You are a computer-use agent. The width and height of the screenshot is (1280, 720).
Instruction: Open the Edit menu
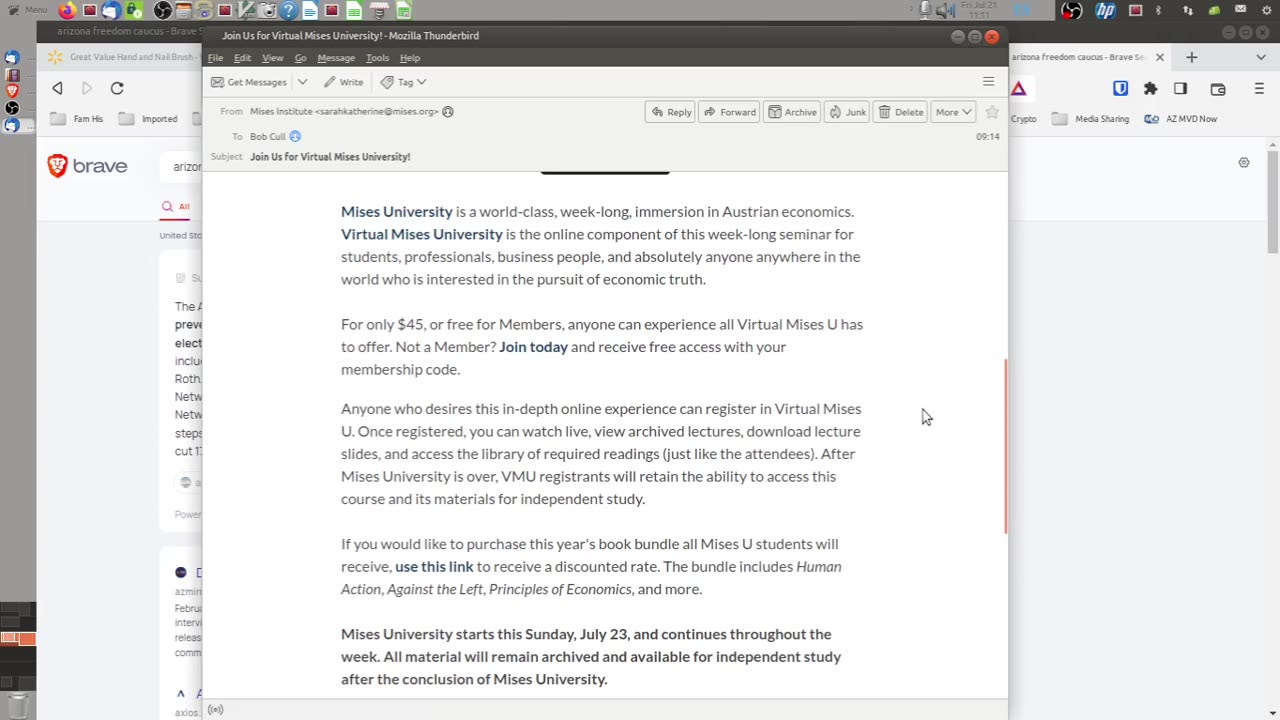click(x=242, y=58)
